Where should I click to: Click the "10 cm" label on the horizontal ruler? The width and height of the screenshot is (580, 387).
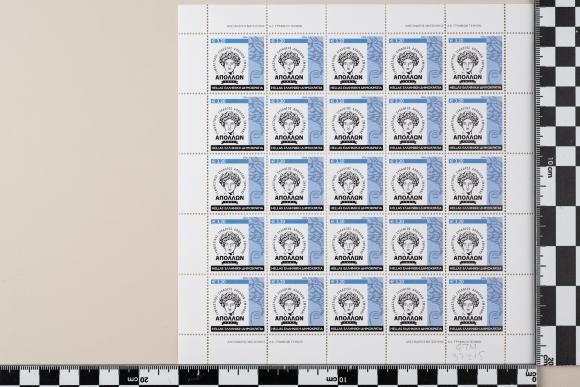[x=336, y=380]
